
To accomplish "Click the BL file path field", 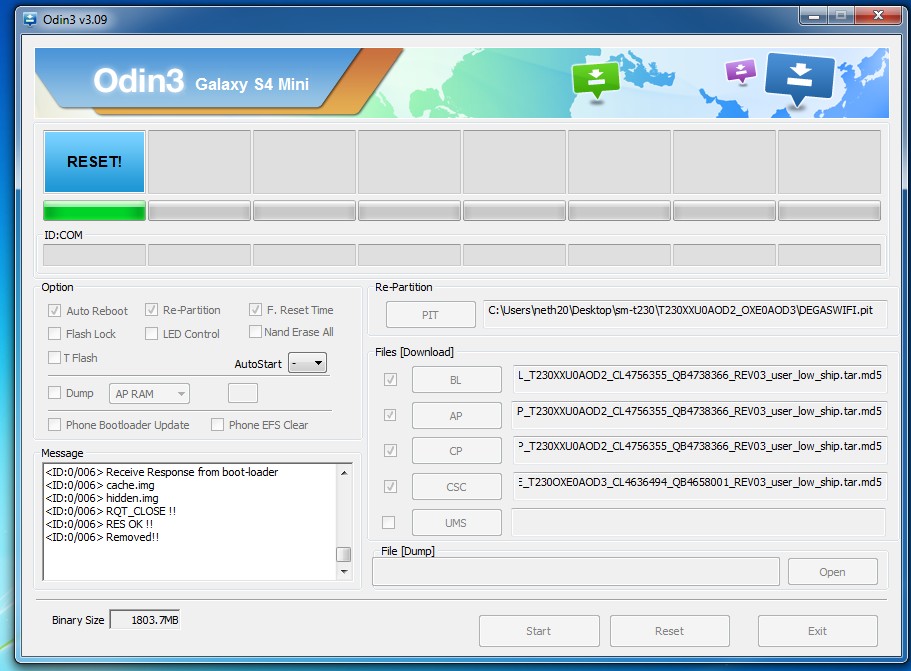I will click(700, 379).
